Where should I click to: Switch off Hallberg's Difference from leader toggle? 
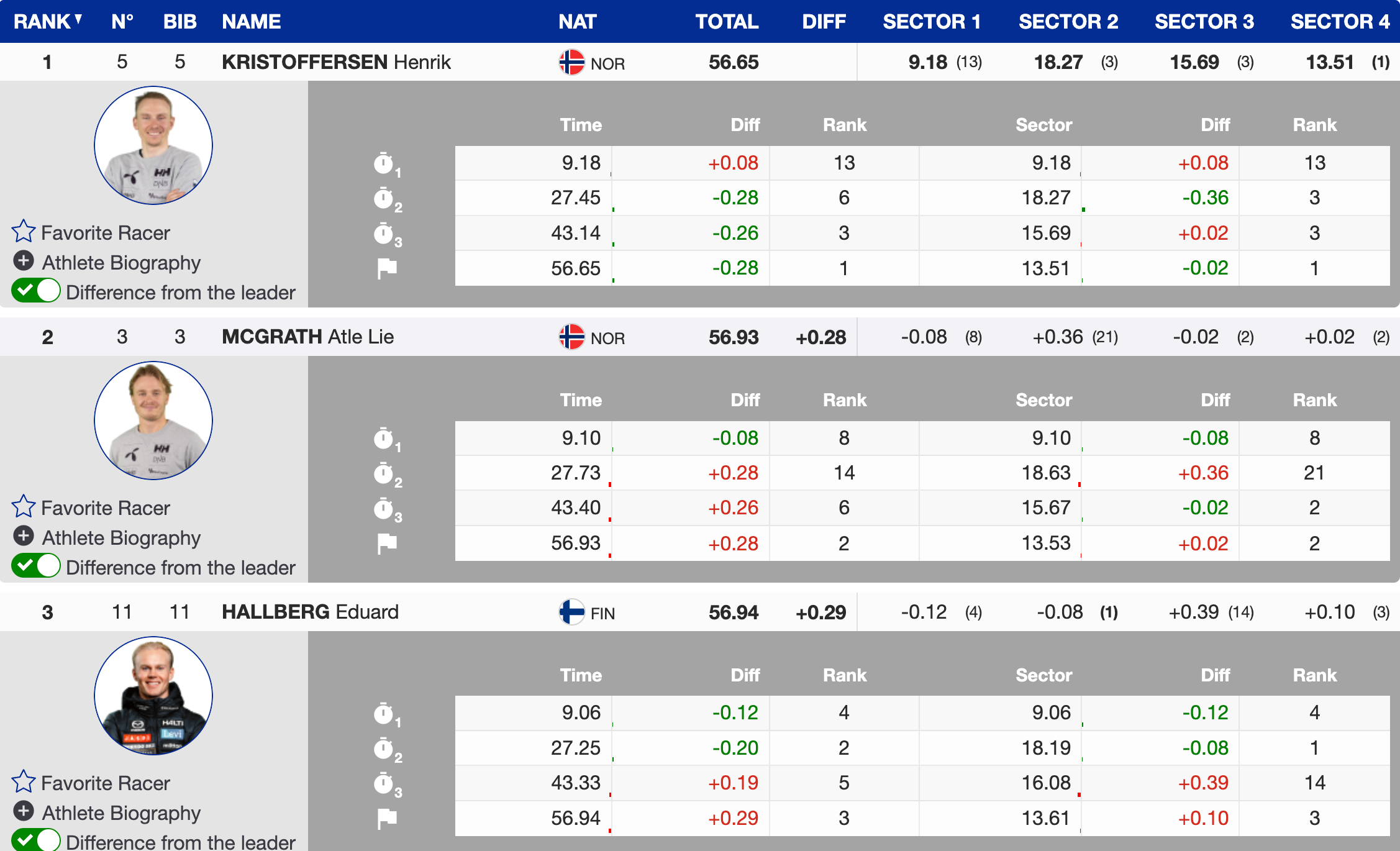pos(36,840)
